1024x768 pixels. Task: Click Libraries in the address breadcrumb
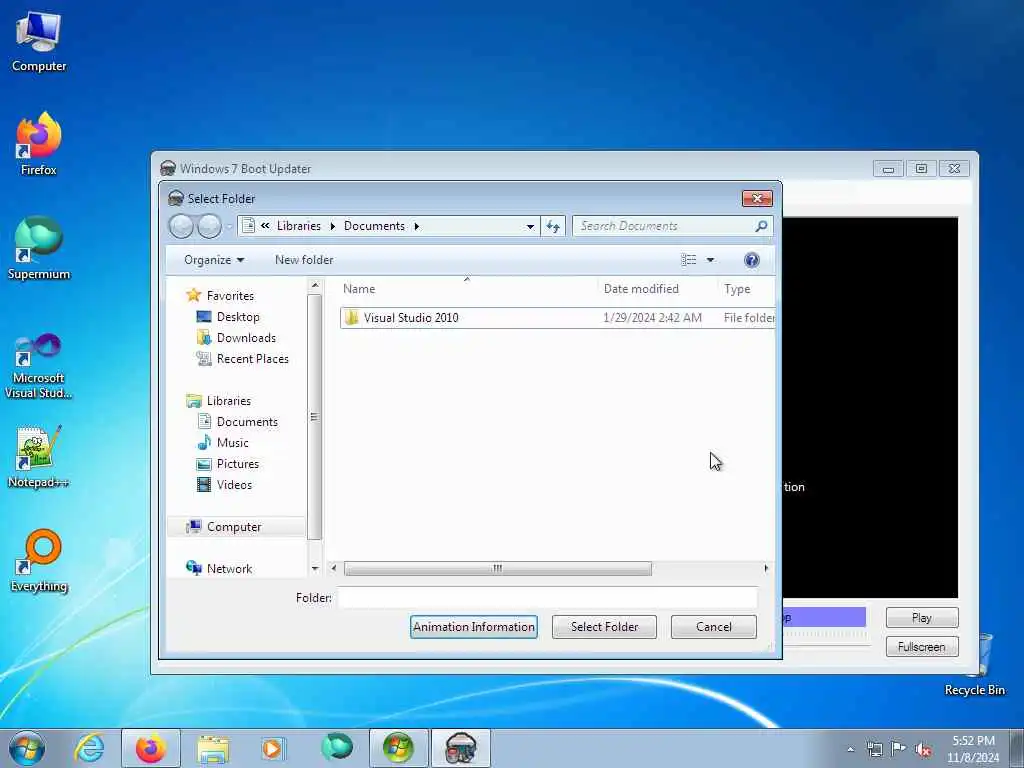[x=298, y=226]
